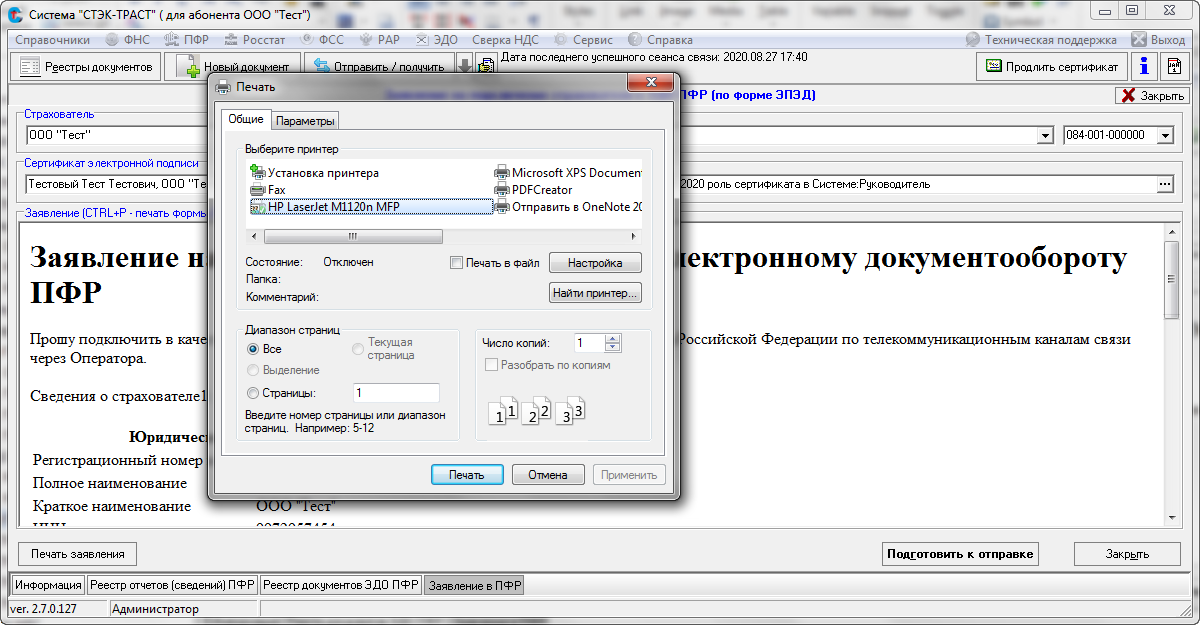Click the small document icon beside the down-arrow

tap(486, 66)
